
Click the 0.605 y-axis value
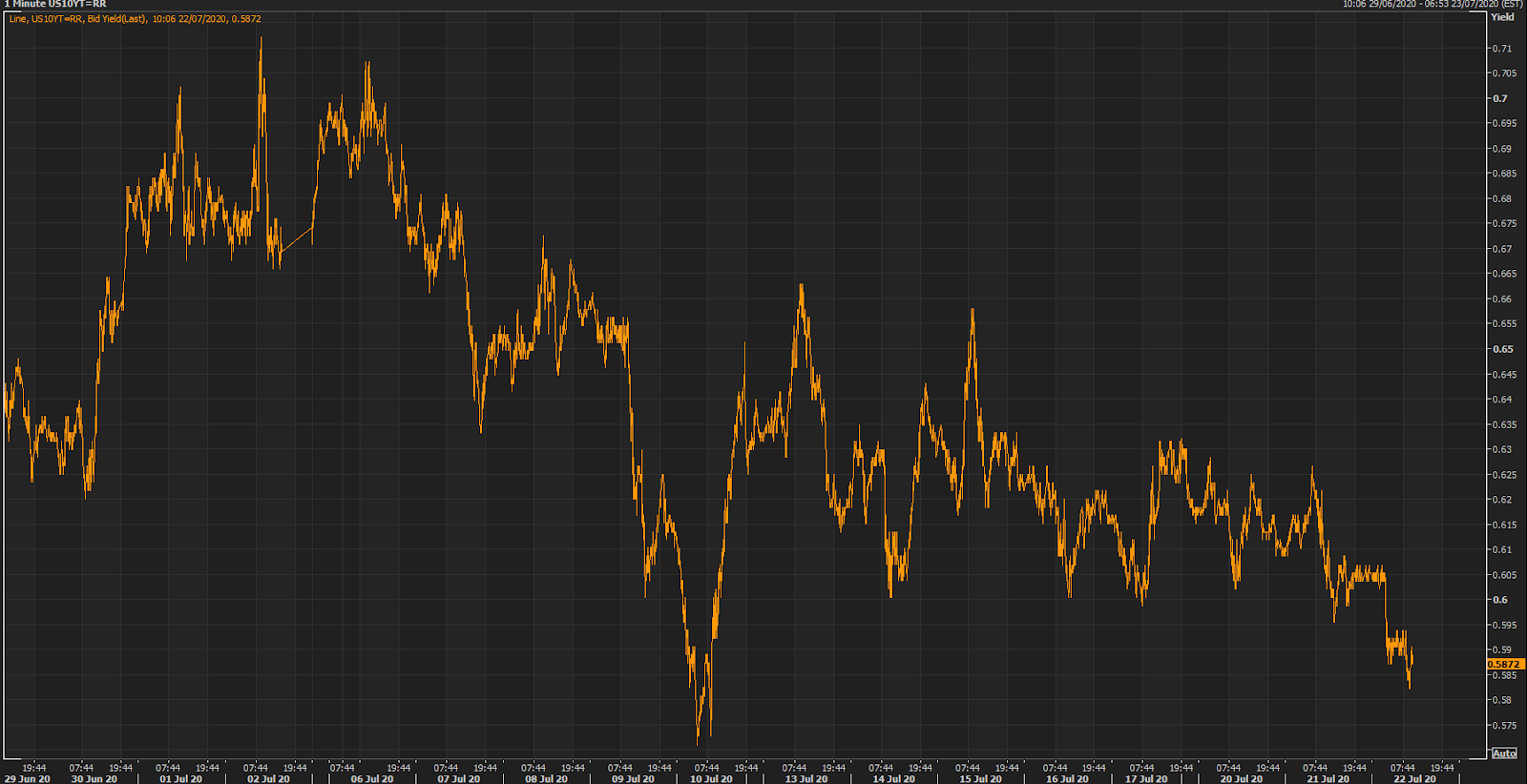tap(1504, 575)
